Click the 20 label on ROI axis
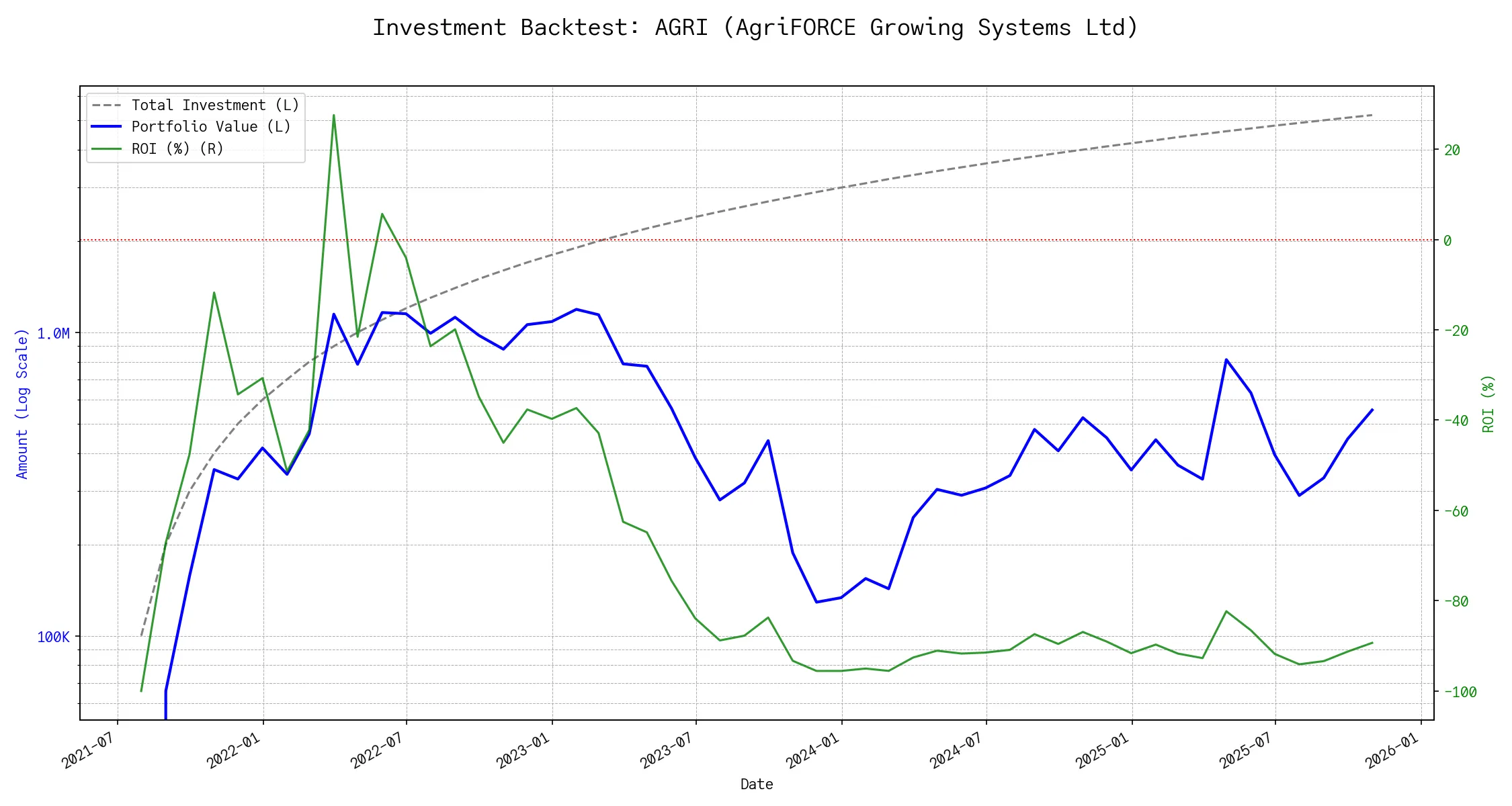This screenshot has height=806, width=1512. coord(1452,150)
